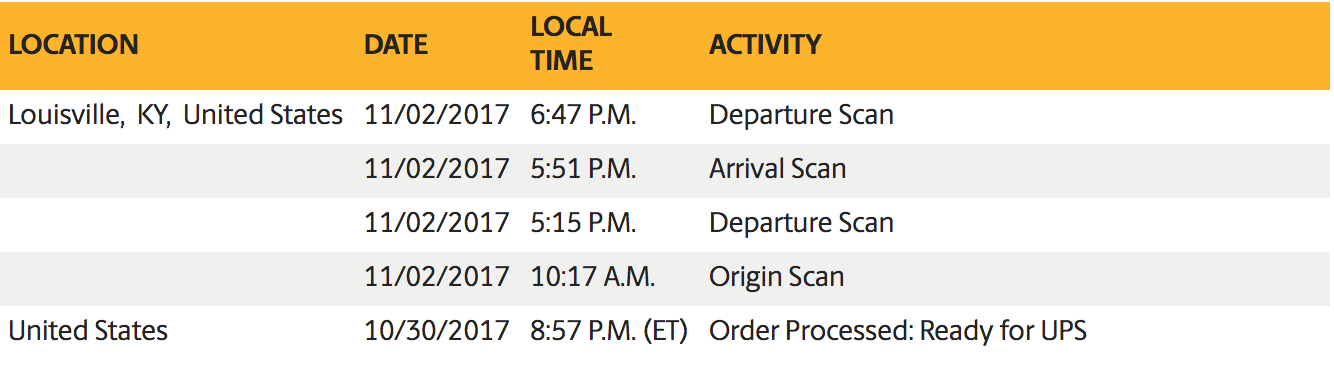The width and height of the screenshot is (1334, 388).
Task: Click the LOCAL TIME column header
Action: point(571,44)
